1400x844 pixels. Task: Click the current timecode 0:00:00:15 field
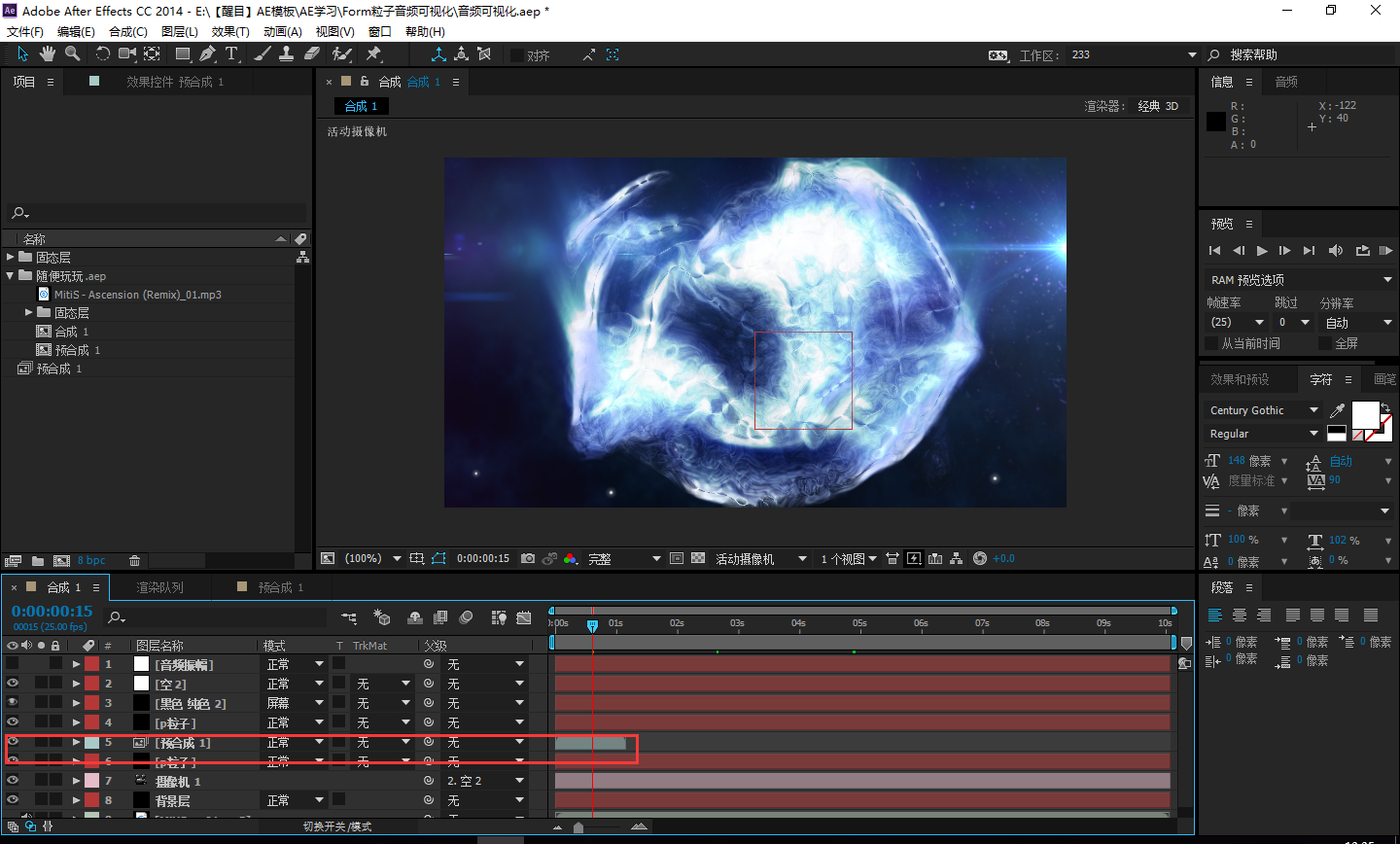tap(52, 611)
